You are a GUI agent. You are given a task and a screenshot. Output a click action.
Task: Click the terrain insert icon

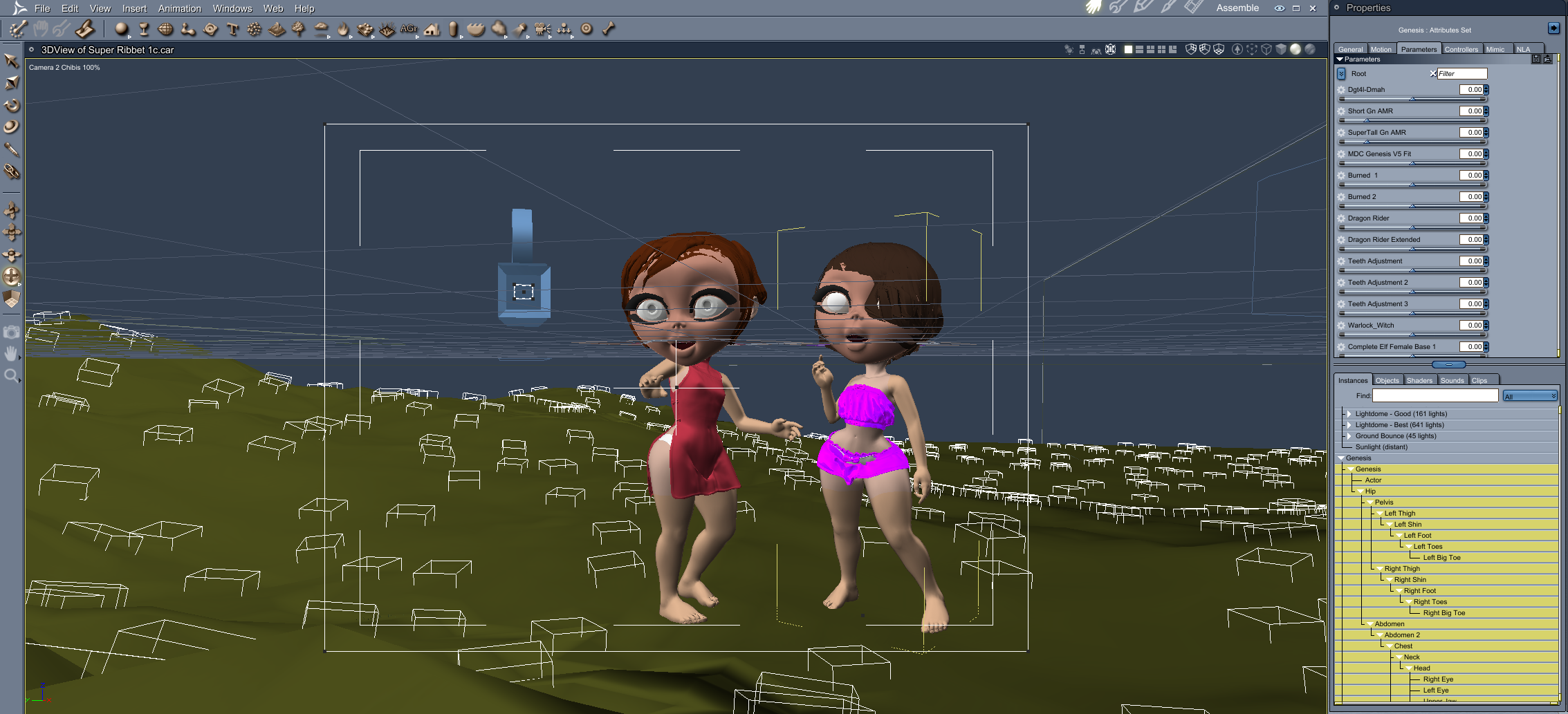point(277,29)
